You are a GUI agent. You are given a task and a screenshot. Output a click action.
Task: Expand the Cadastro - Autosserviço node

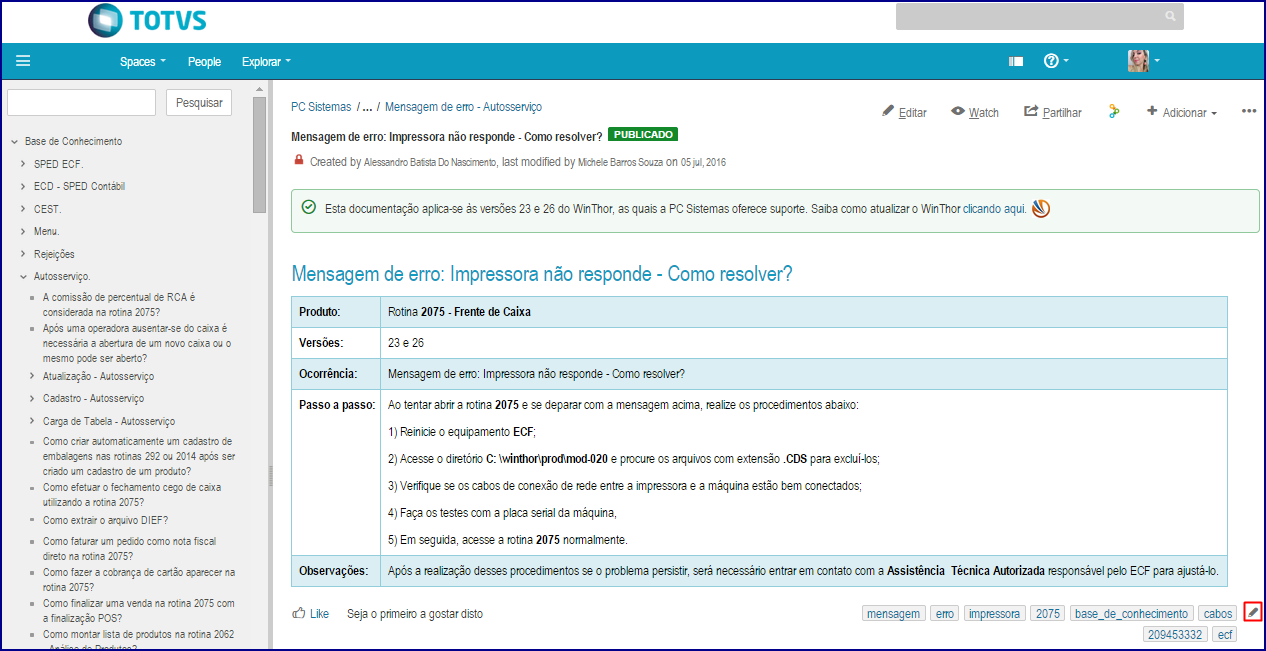33,398
